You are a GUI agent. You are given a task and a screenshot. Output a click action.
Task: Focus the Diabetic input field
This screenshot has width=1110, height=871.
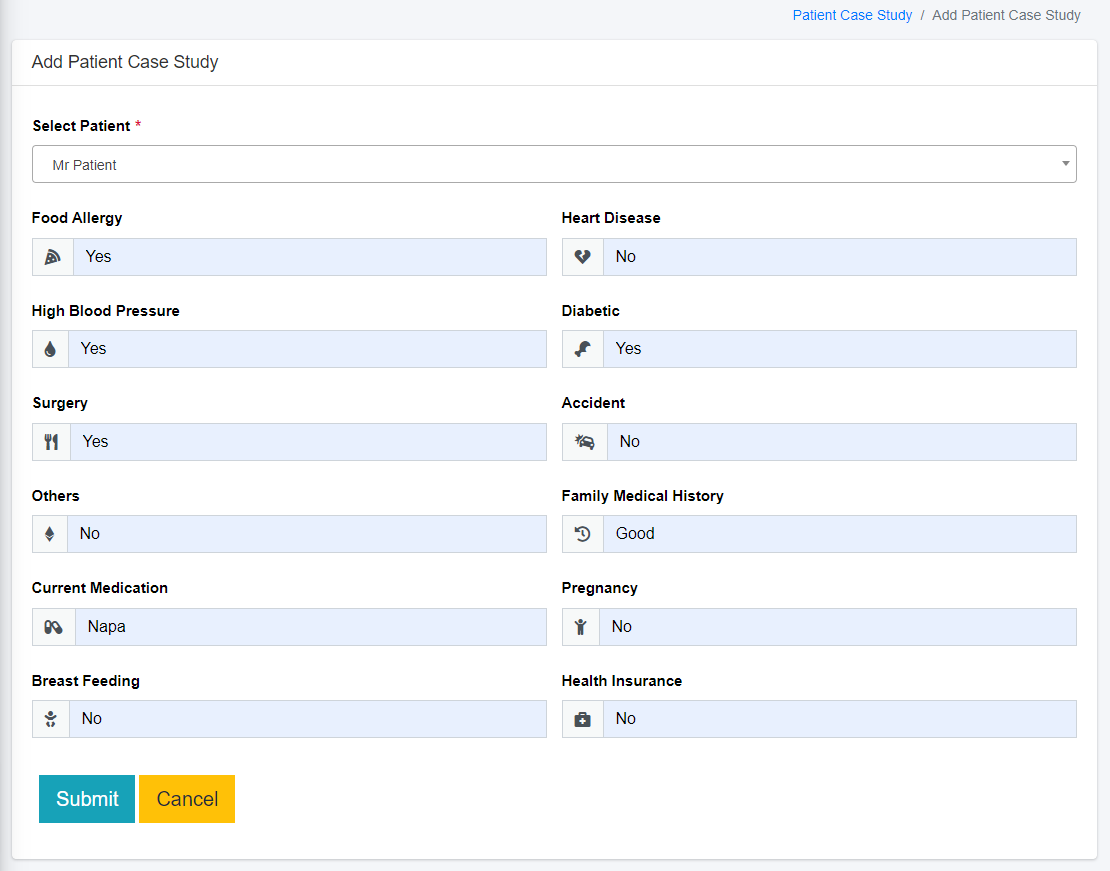tap(839, 349)
